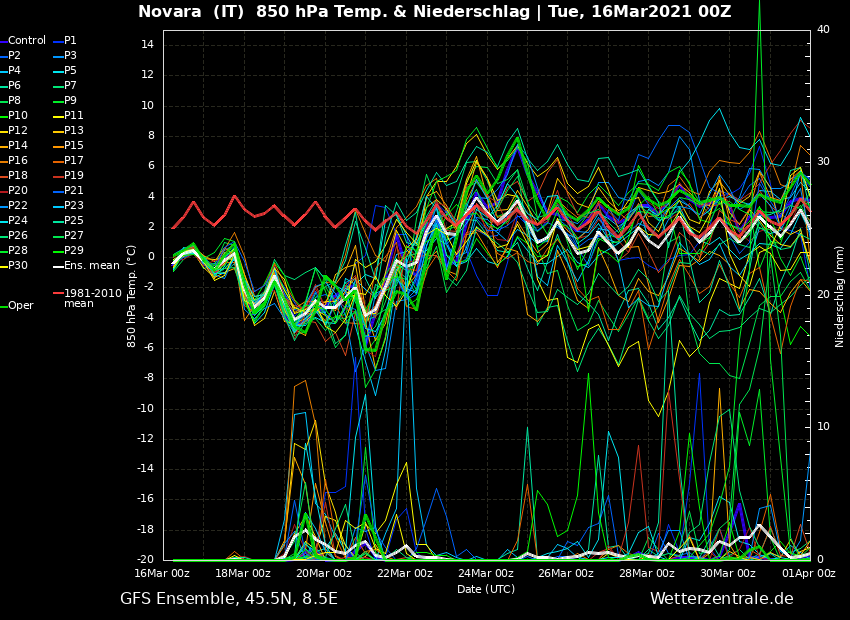Click the Control legend entry
850x620 pixels.
click(23, 41)
